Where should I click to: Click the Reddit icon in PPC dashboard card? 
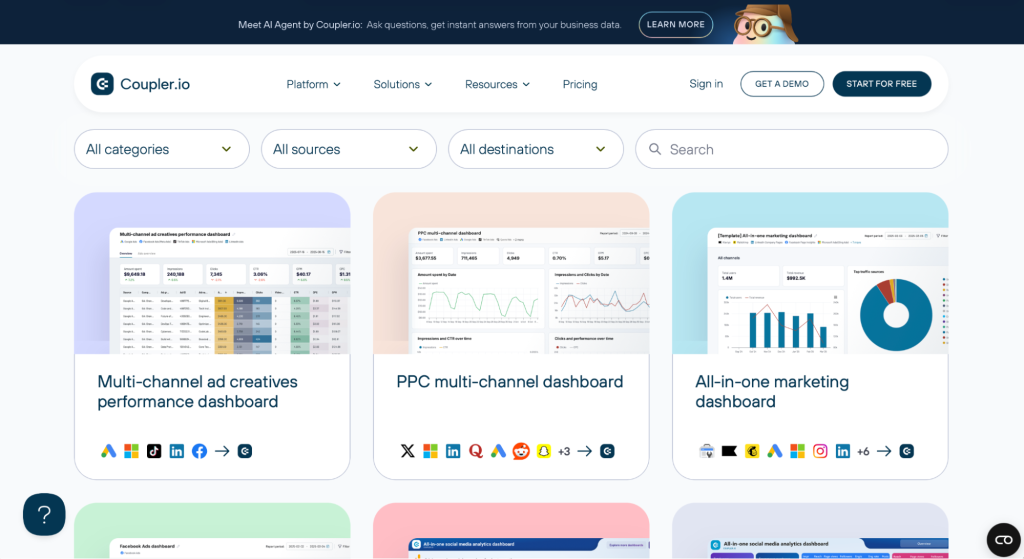point(520,451)
